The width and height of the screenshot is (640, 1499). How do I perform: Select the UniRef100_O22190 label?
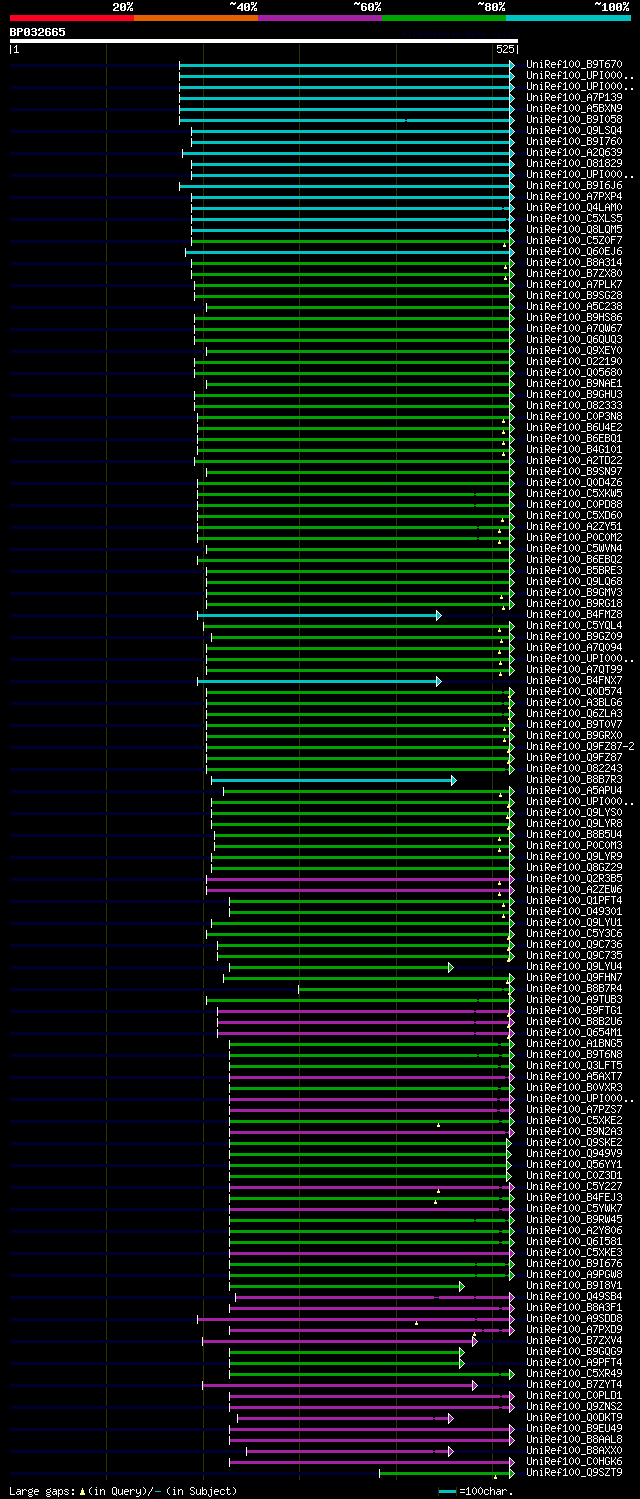pos(575,362)
